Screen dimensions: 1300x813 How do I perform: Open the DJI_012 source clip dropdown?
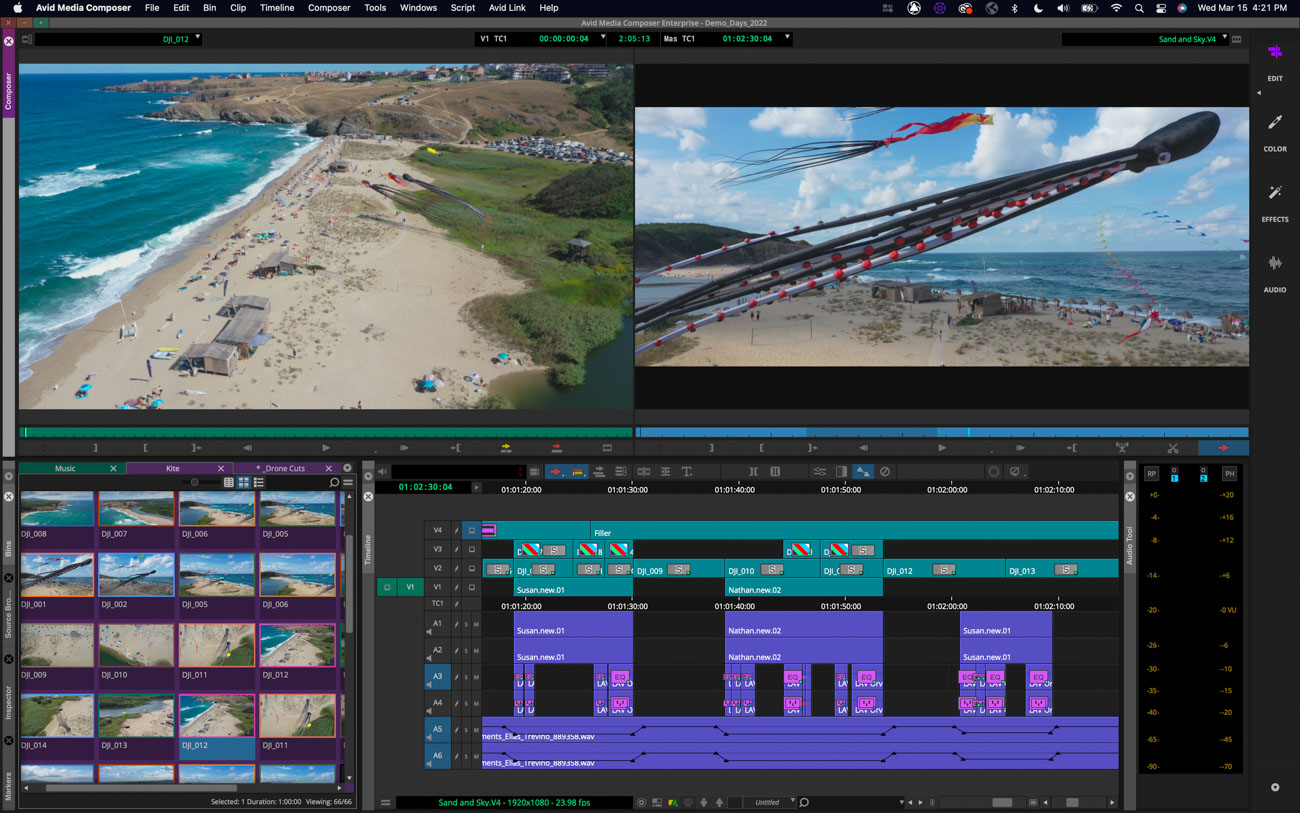coord(198,39)
